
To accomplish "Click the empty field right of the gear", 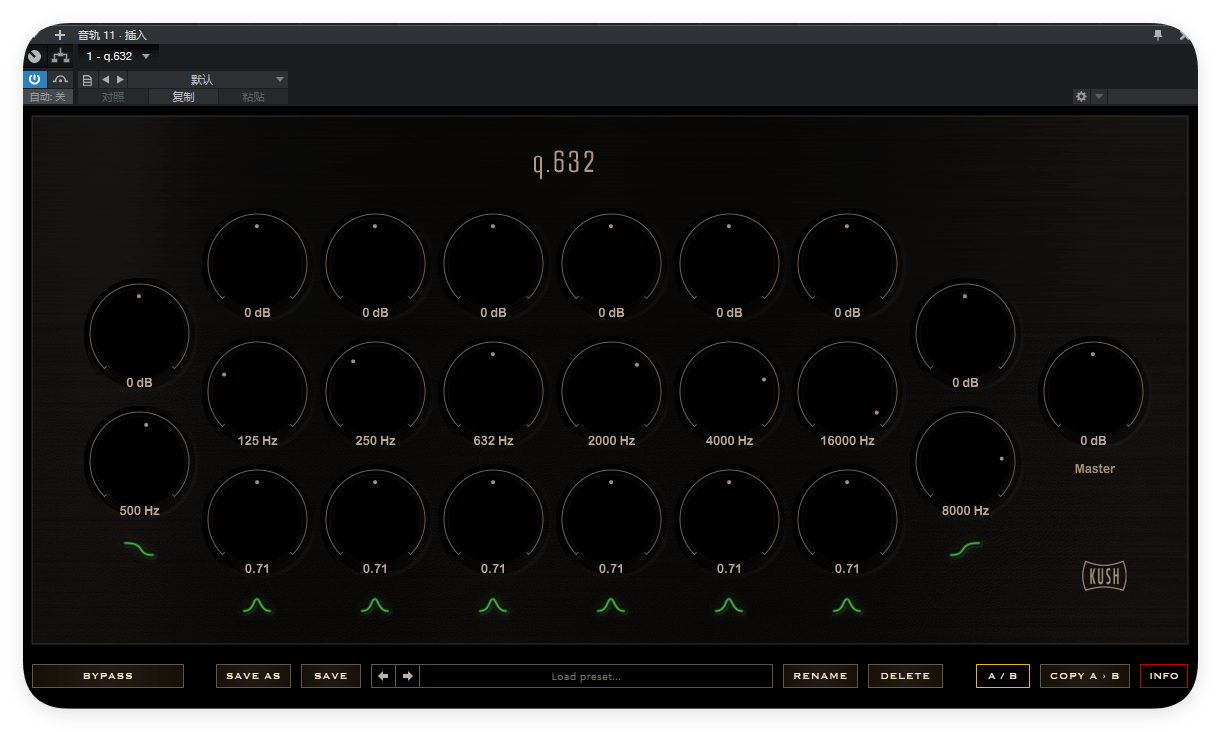I will point(1152,97).
